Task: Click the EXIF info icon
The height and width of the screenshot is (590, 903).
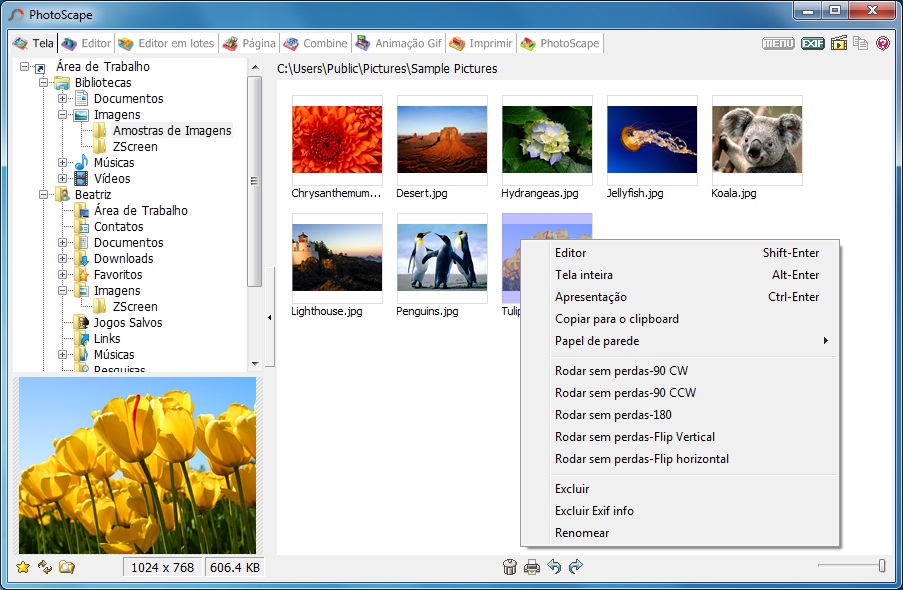Action: point(812,43)
